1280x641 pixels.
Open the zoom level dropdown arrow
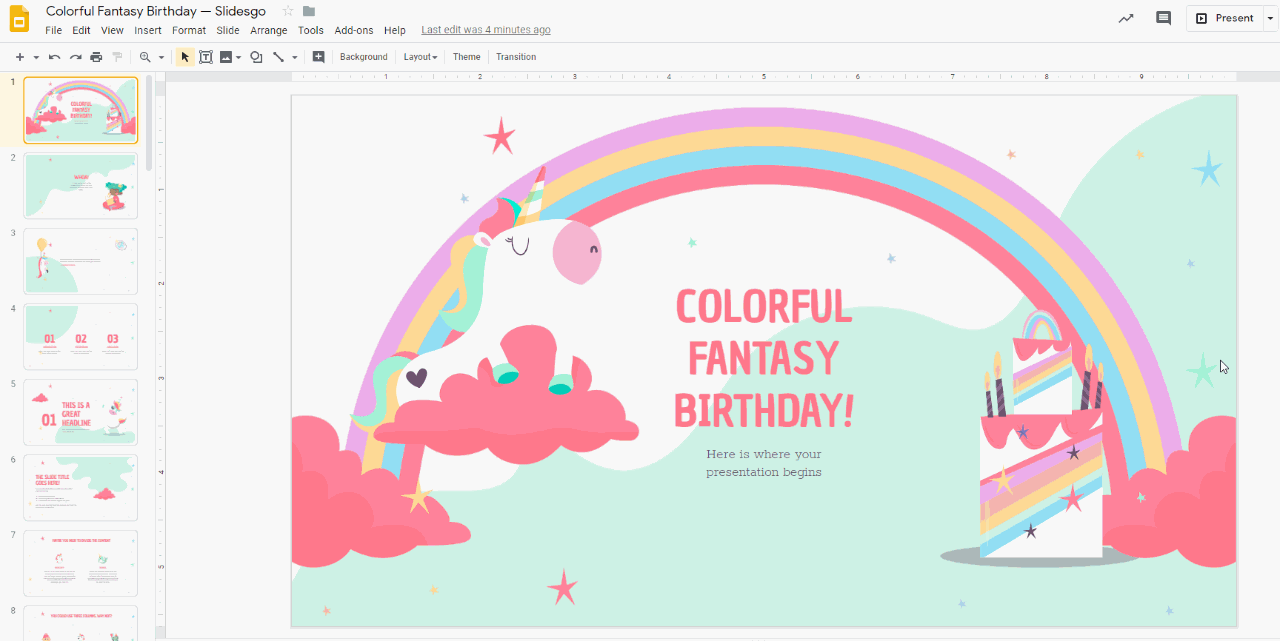[x=161, y=57]
